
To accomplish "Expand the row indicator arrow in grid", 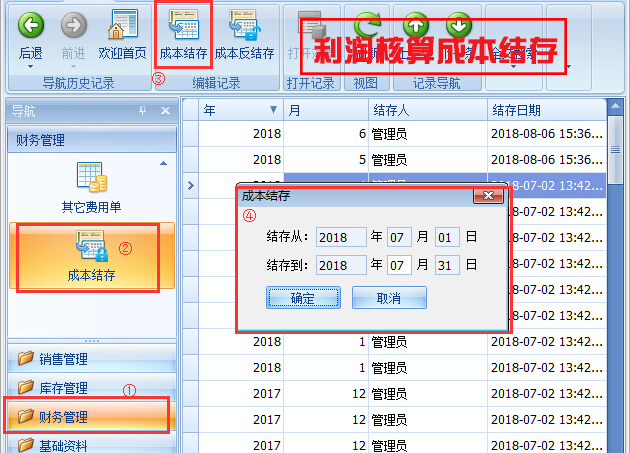I will [191, 185].
